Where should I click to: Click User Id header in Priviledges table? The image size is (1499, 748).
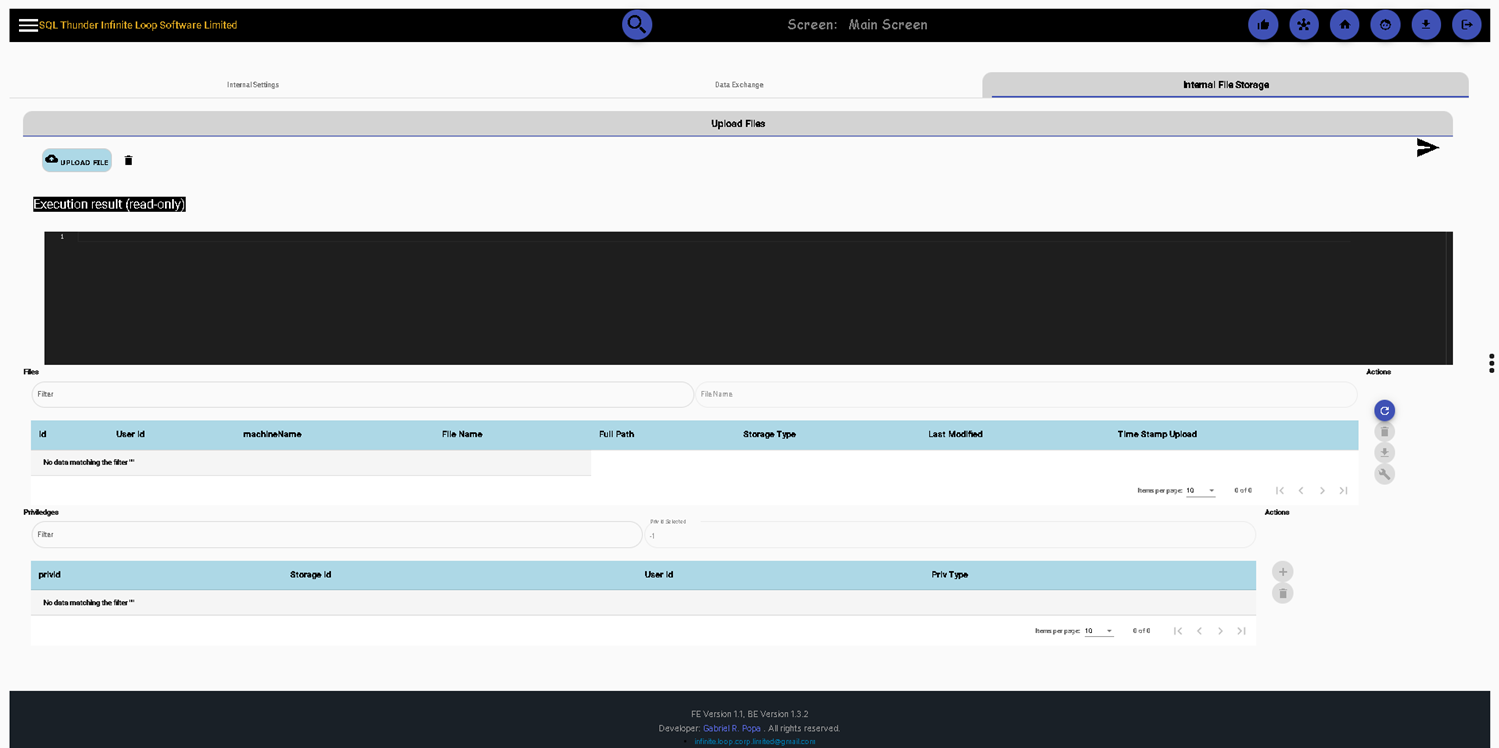pos(659,575)
